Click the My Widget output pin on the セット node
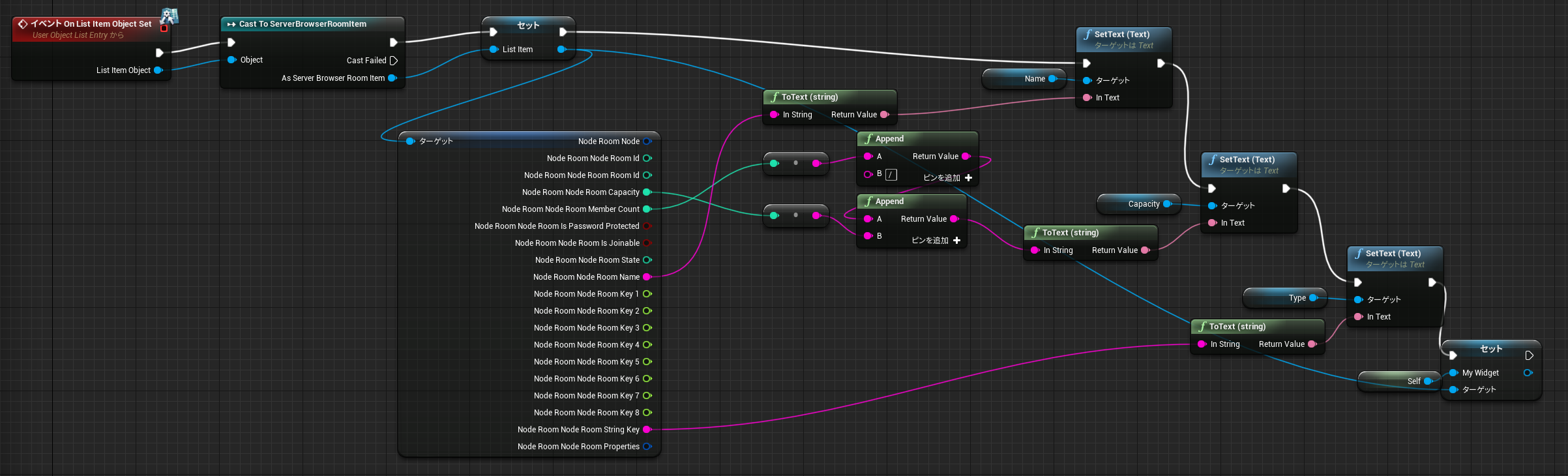This screenshot has width=1568, height=476. coord(1528,373)
